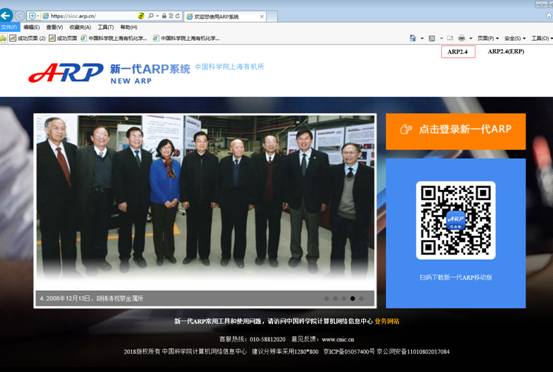Click the ARP2.4(ERP) link
The image size is (553, 372).
pyautogui.click(x=506, y=51)
